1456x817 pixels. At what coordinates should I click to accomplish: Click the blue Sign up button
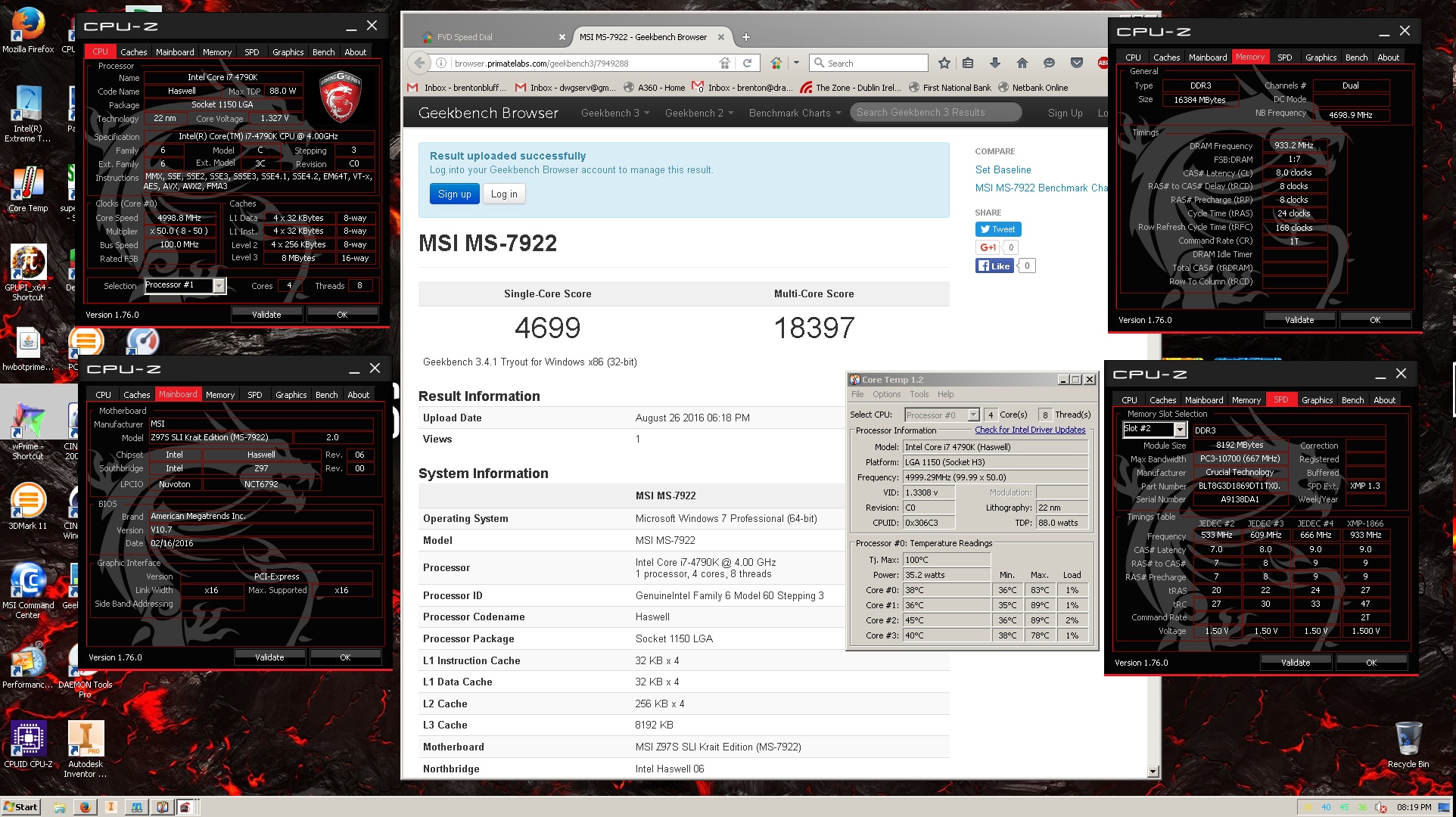pyautogui.click(x=454, y=194)
